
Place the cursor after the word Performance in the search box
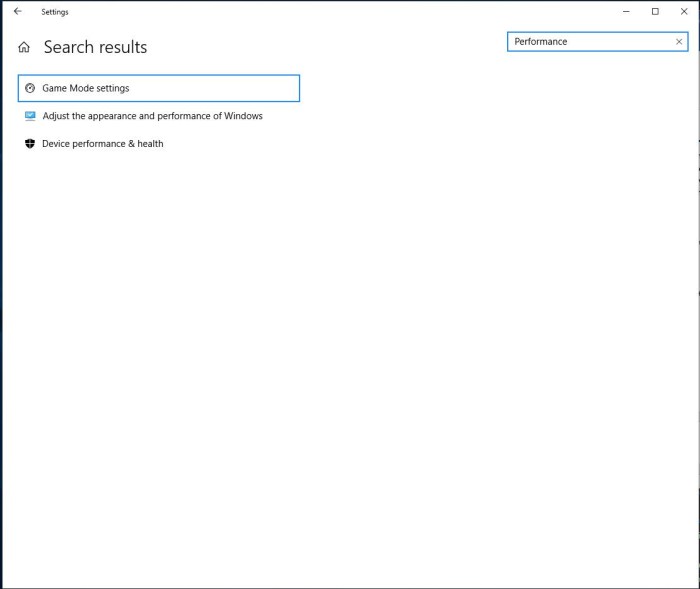(x=568, y=42)
